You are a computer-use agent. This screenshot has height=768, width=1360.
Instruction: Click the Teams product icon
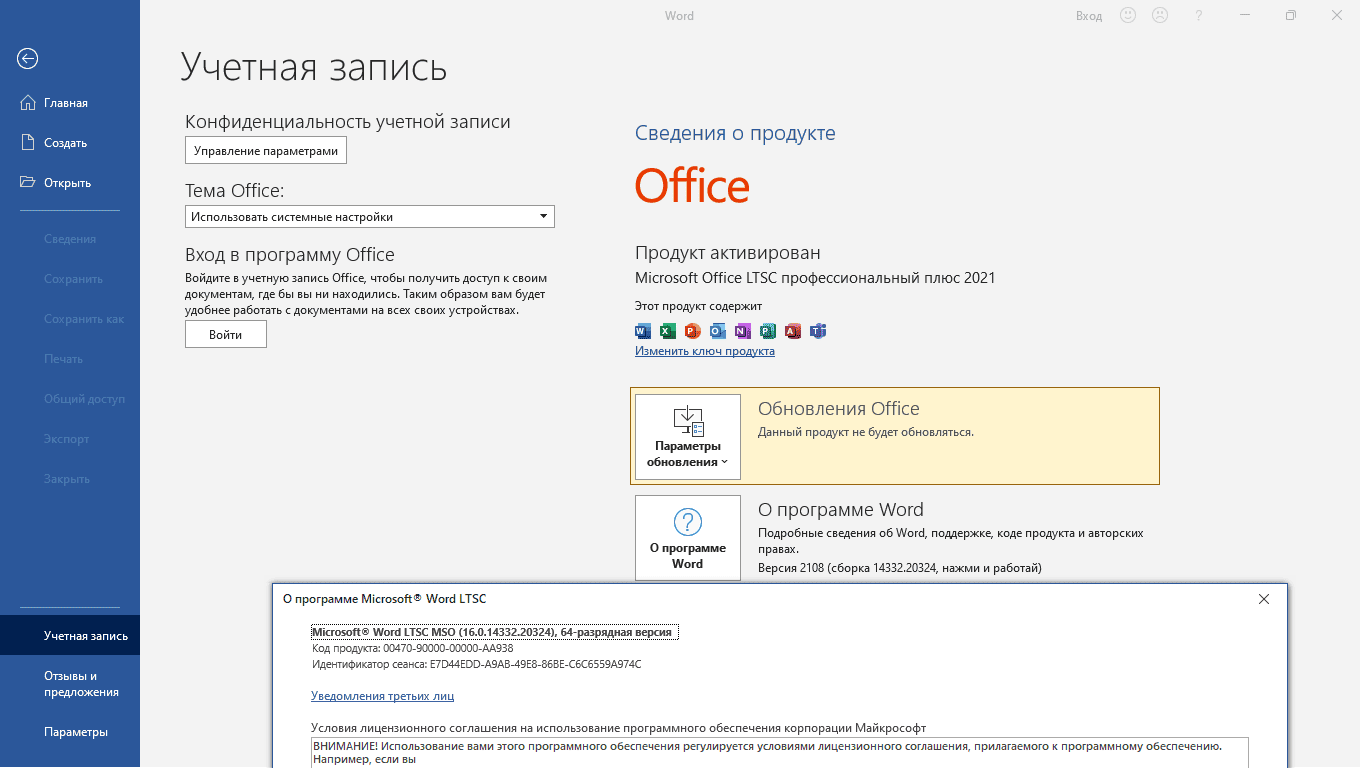(x=818, y=331)
